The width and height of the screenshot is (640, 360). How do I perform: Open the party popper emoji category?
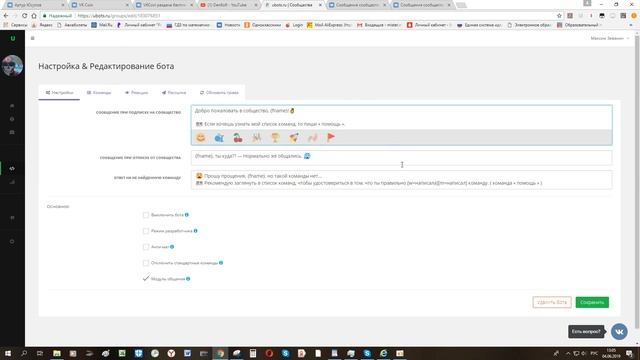pos(294,138)
